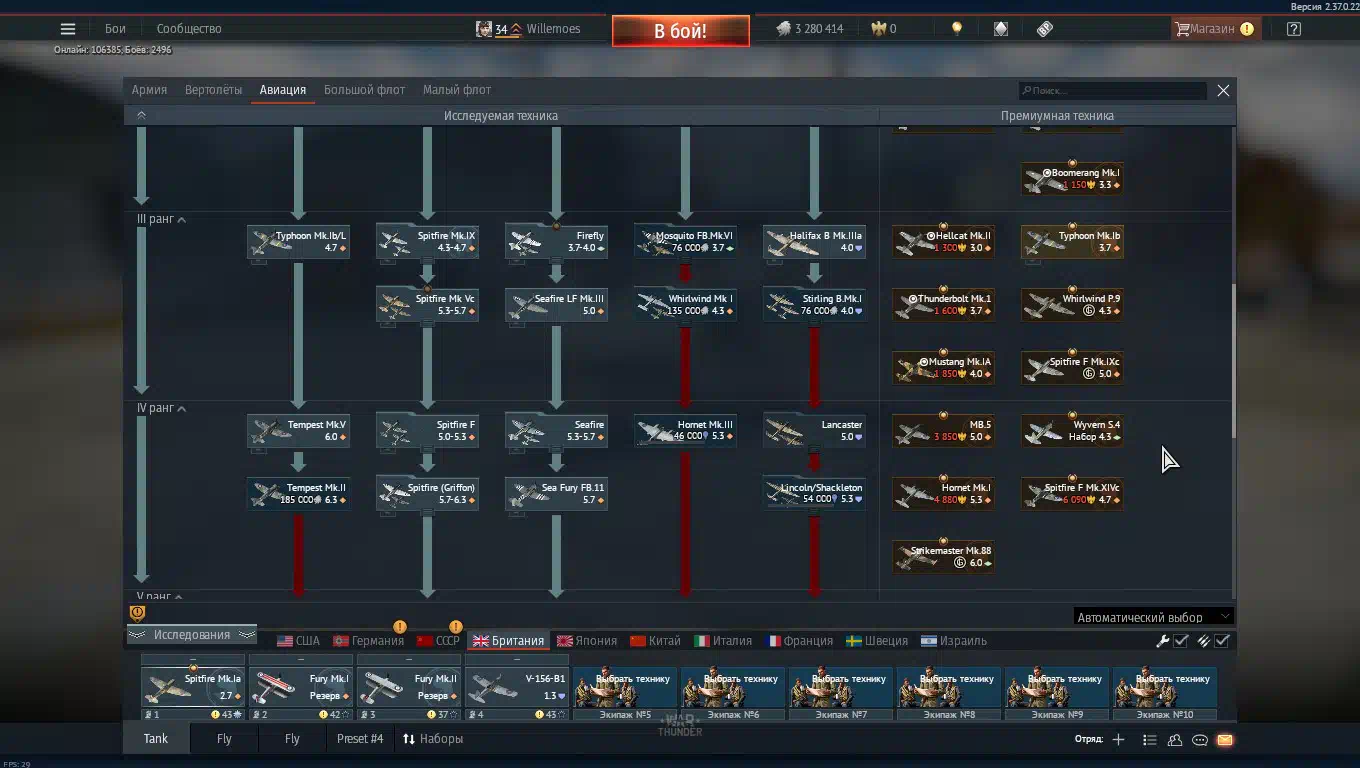Click the Поиск search field
1360x768 pixels.
[x=1112, y=90]
